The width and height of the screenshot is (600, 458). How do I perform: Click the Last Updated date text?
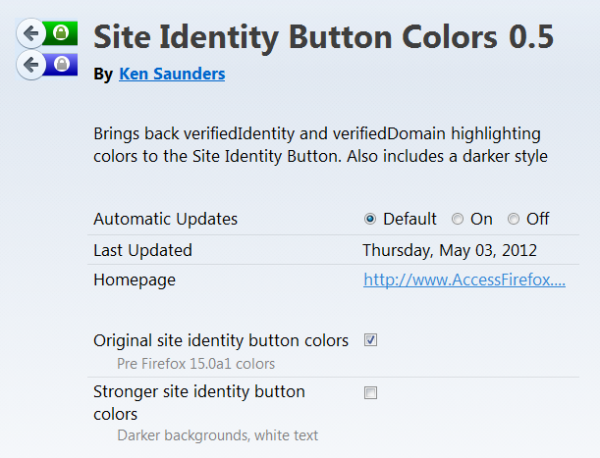point(450,250)
